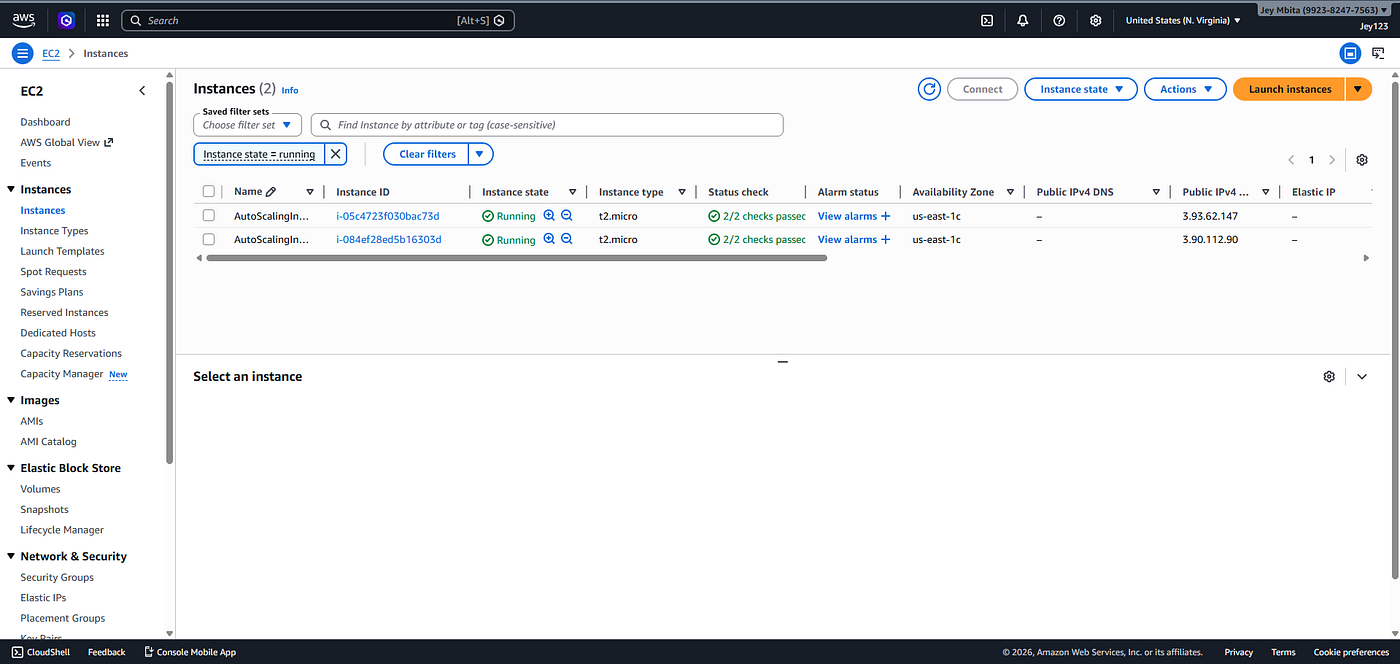Click the Clear filters button
Image resolution: width=1400 pixels, height=664 pixels.
427,154
